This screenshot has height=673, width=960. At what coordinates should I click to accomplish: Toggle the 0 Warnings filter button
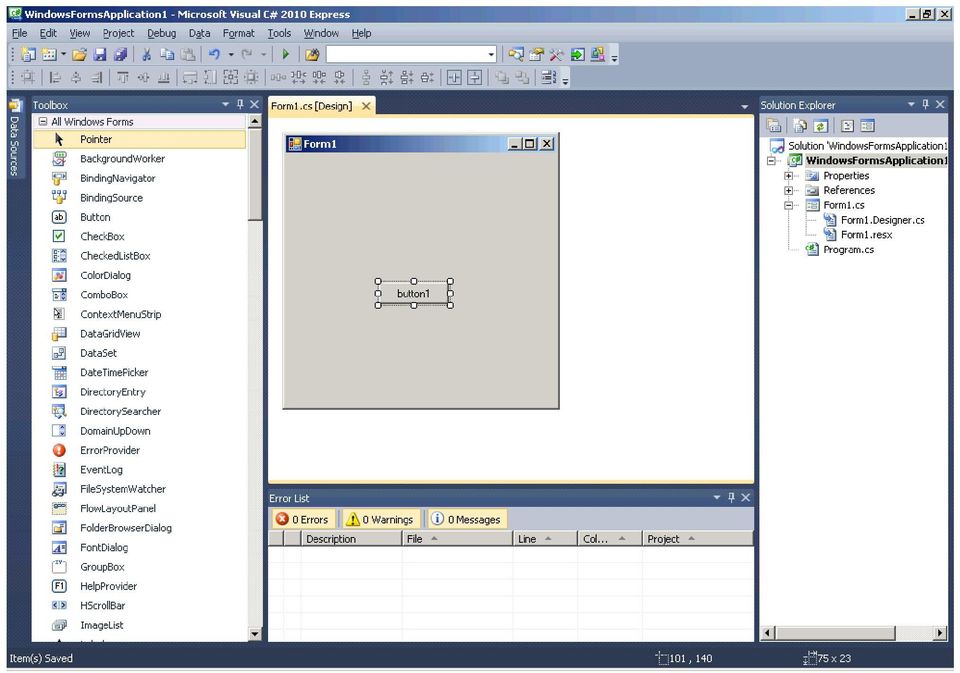(380, 519)
